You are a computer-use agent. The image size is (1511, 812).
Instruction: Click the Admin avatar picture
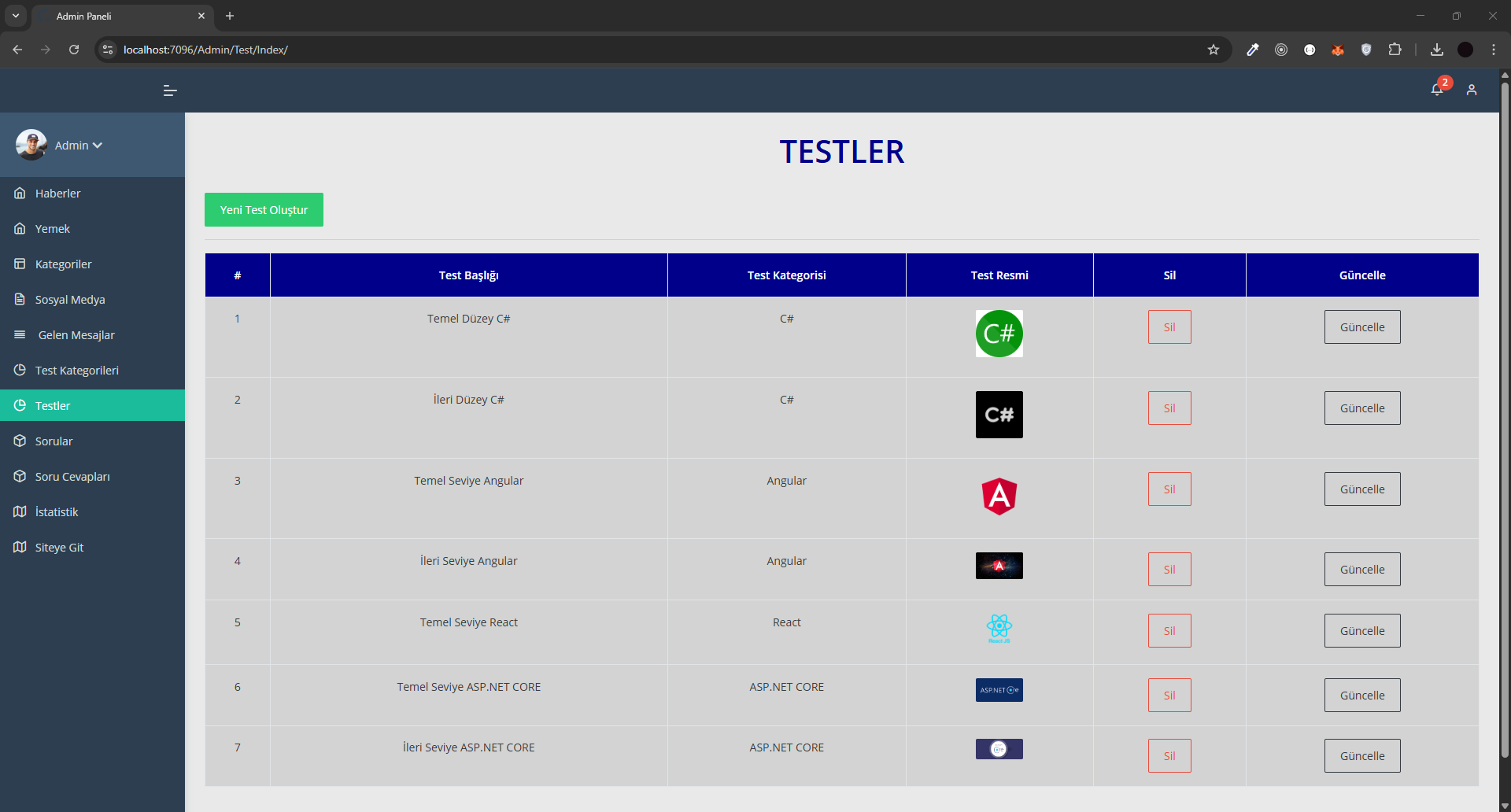(x=31, y=145)
